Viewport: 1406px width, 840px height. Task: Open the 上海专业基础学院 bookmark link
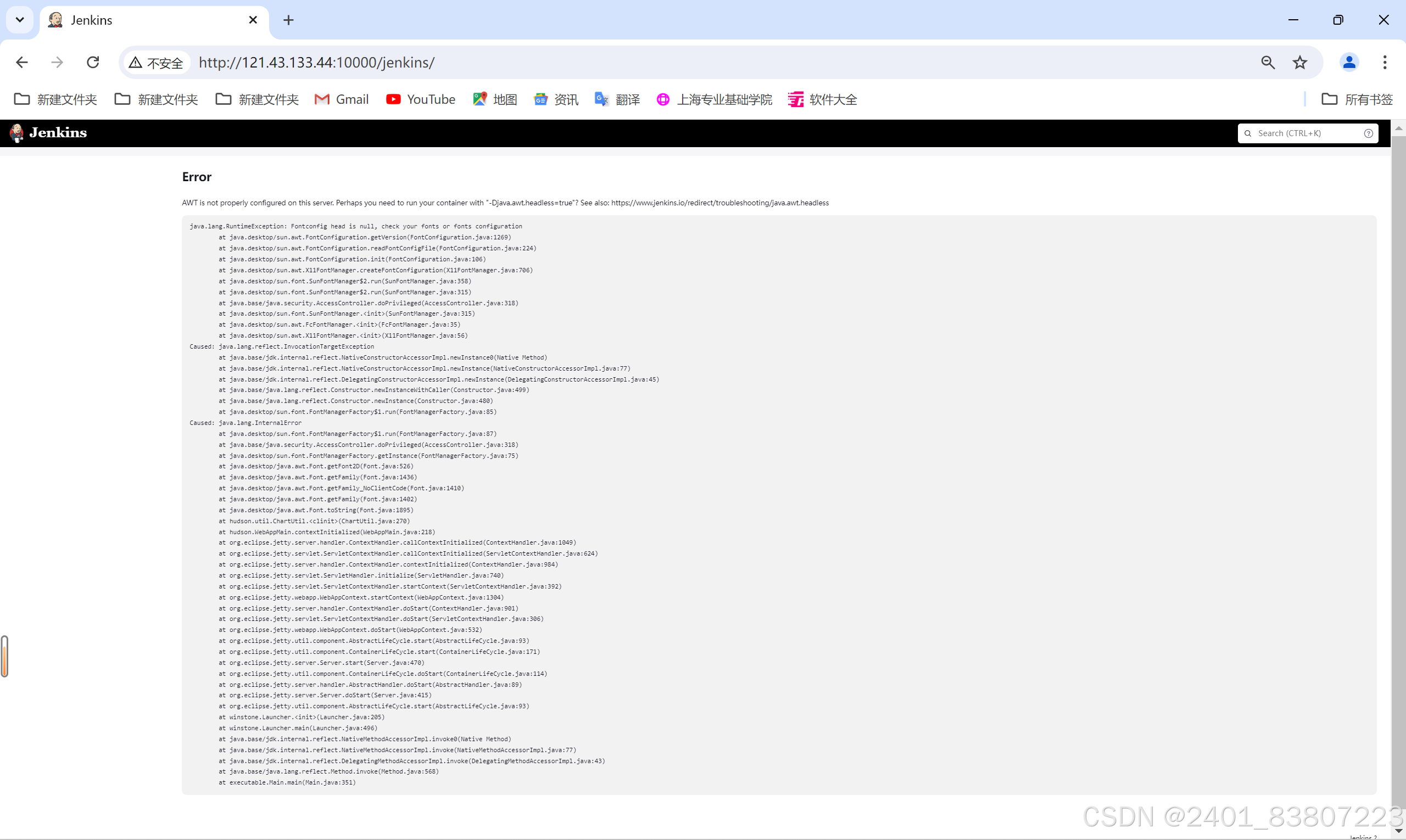tap(714, 99)
